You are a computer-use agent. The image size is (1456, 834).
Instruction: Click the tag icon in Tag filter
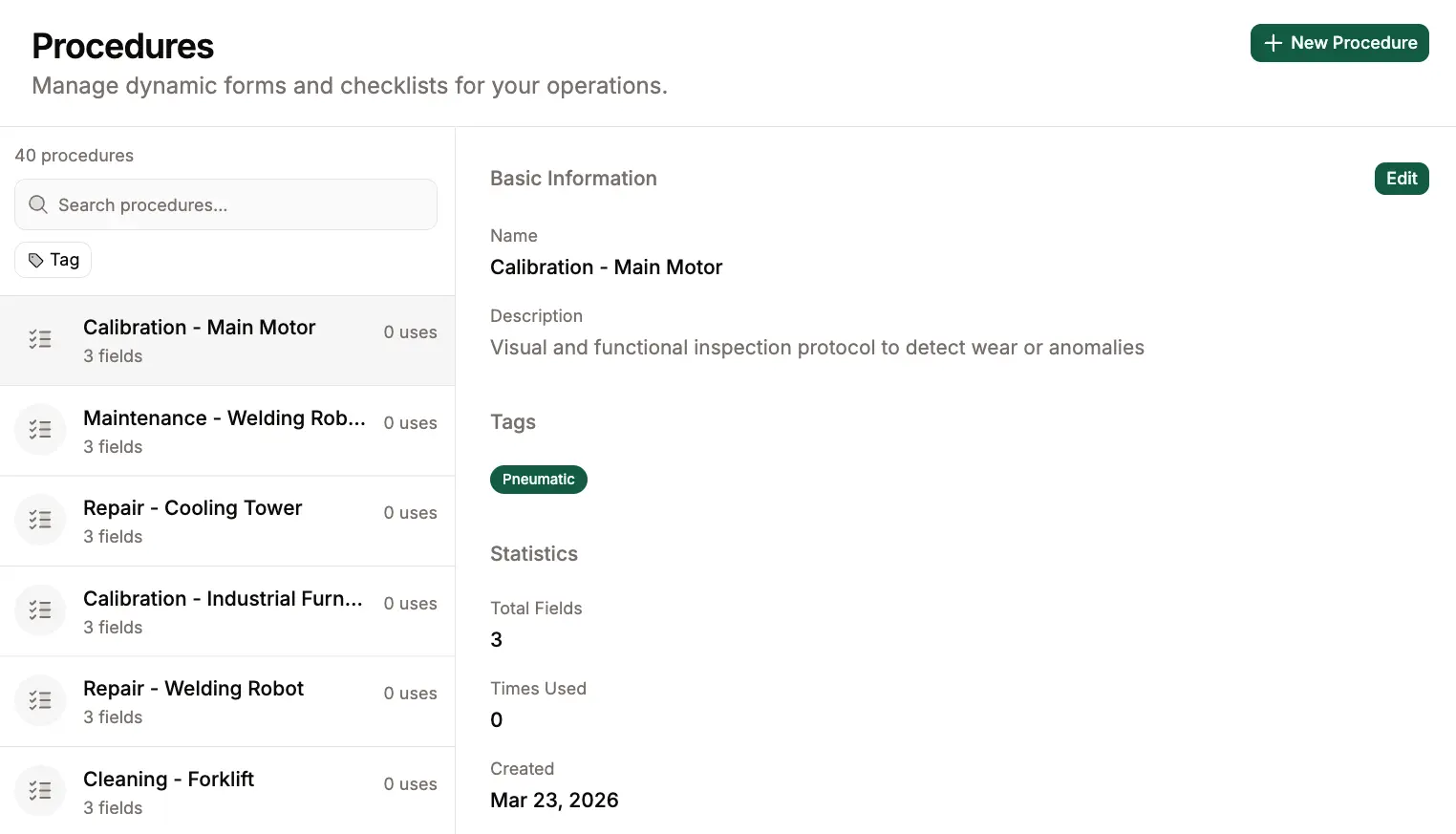(x=36, y=260)
